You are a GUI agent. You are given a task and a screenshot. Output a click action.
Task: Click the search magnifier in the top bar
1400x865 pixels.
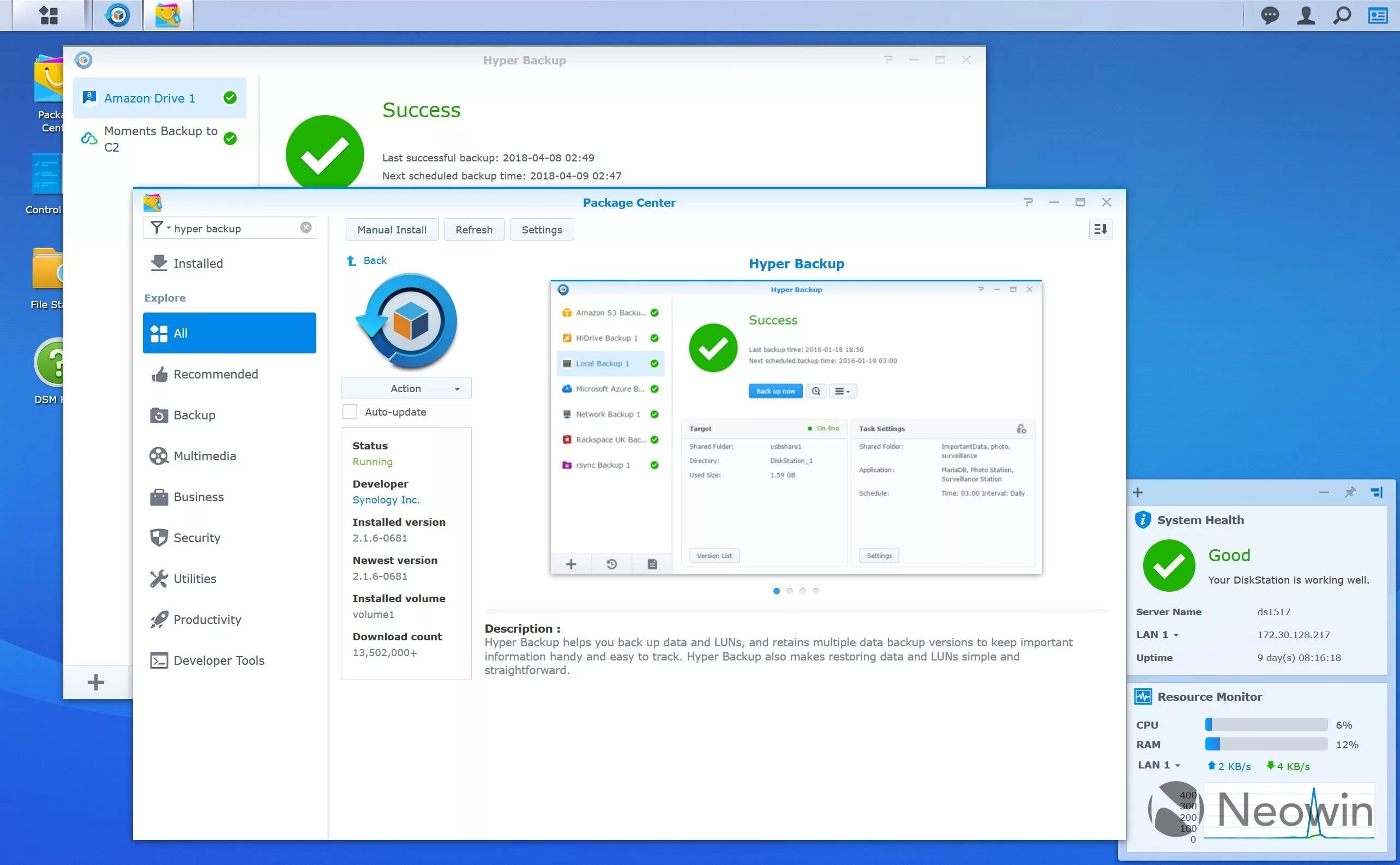[1342, 15]
